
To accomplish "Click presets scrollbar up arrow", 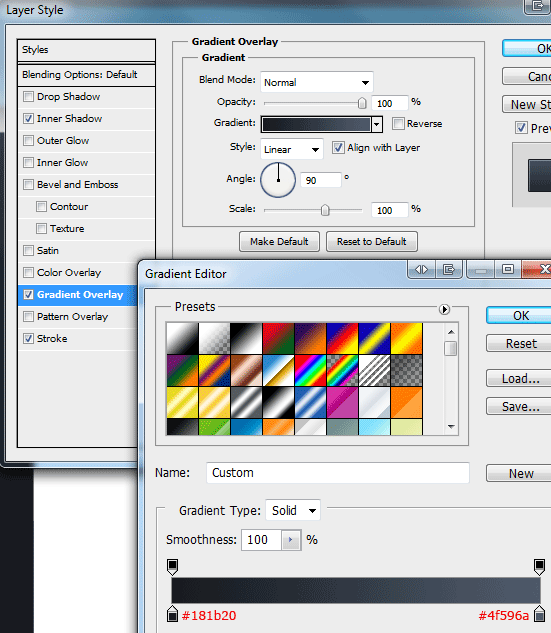I will tap(451, 332).
